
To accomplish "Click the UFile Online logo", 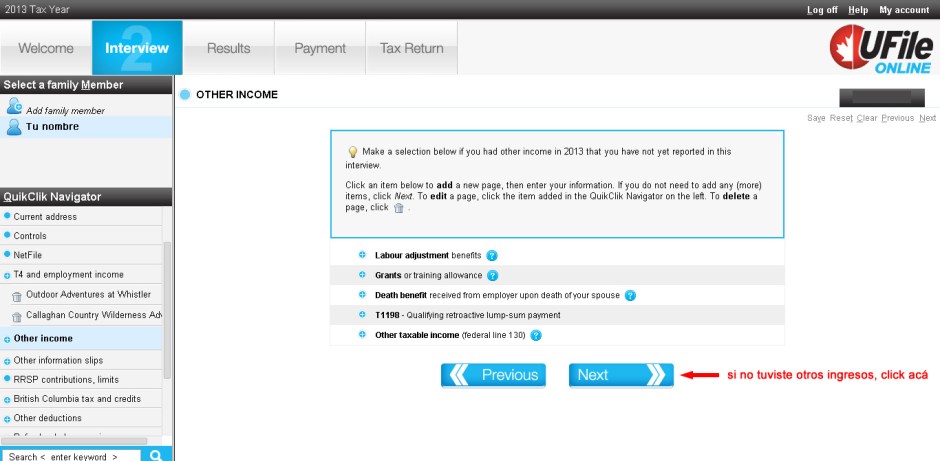I will pyautogui.click(x=880, y=47).
